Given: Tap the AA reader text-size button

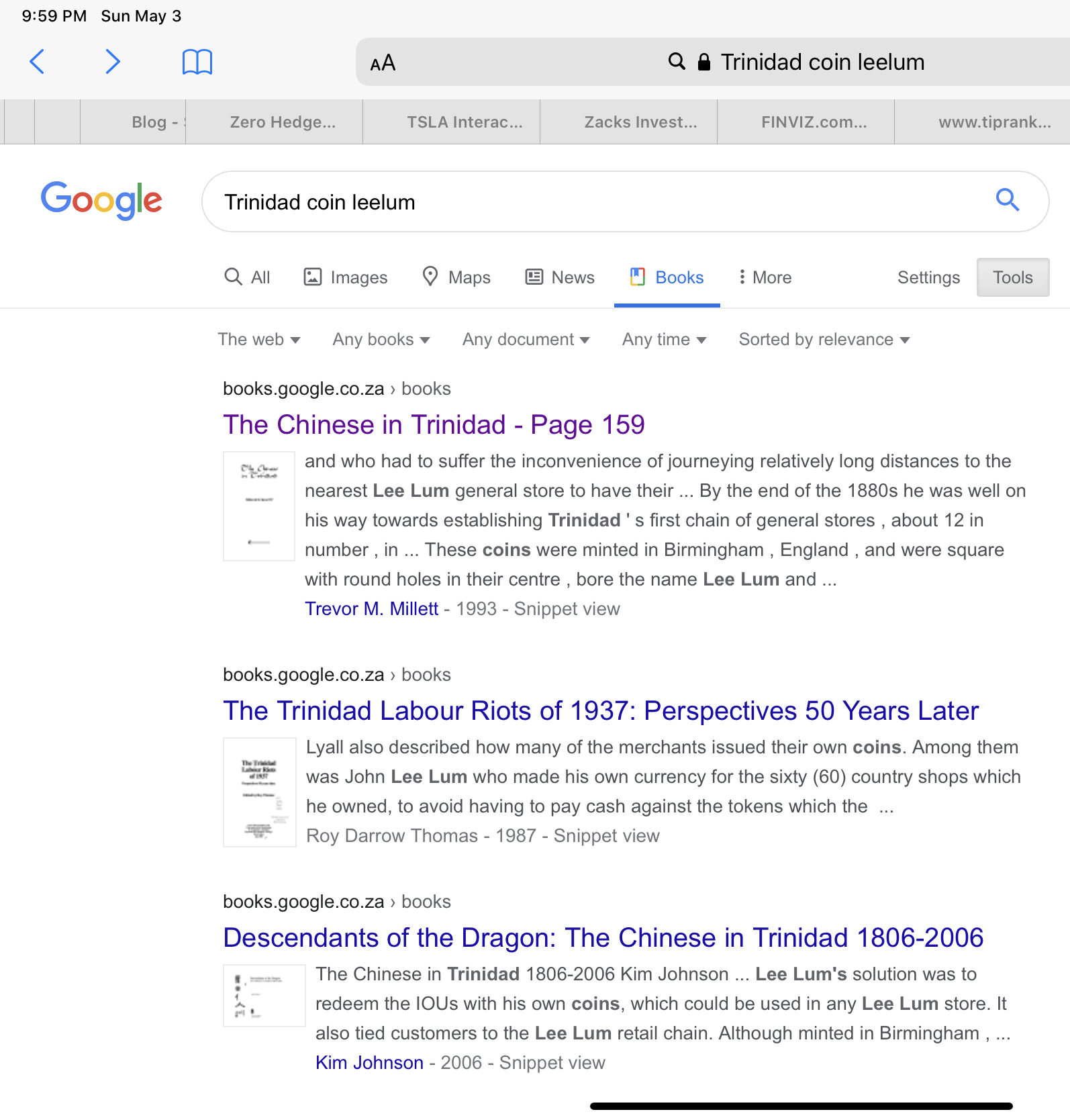Looking at the screenshot, I should (383, 63).
